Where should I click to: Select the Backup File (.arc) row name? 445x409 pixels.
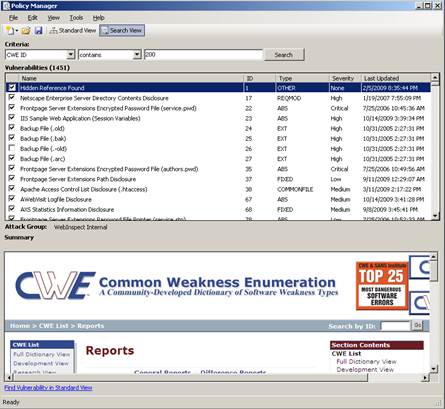[43, 159]
